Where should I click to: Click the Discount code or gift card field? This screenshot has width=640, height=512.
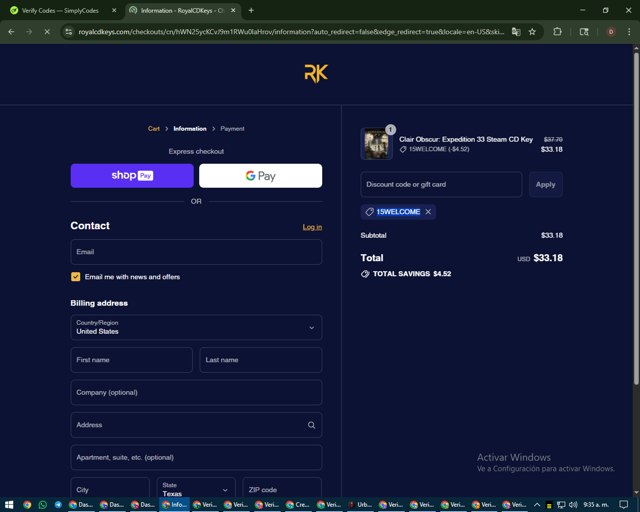click(x=441, y=185)
